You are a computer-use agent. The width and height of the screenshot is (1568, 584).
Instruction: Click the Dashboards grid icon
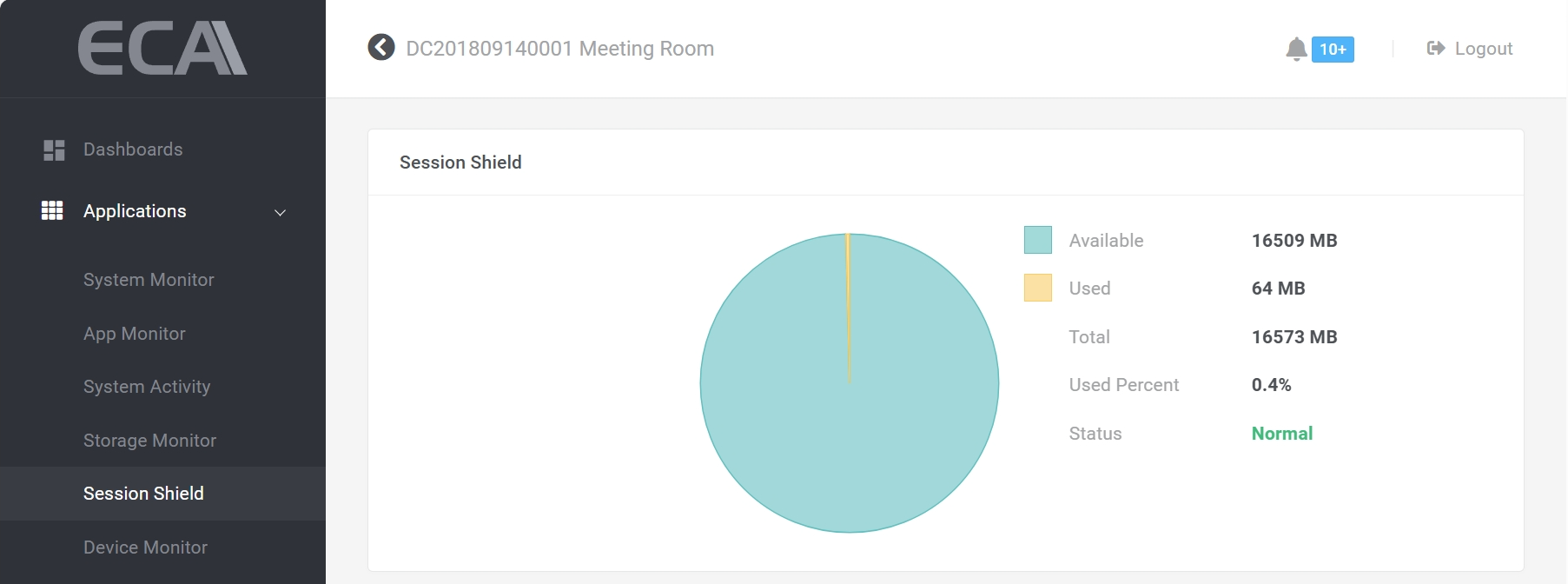click(x=54, y=149)
